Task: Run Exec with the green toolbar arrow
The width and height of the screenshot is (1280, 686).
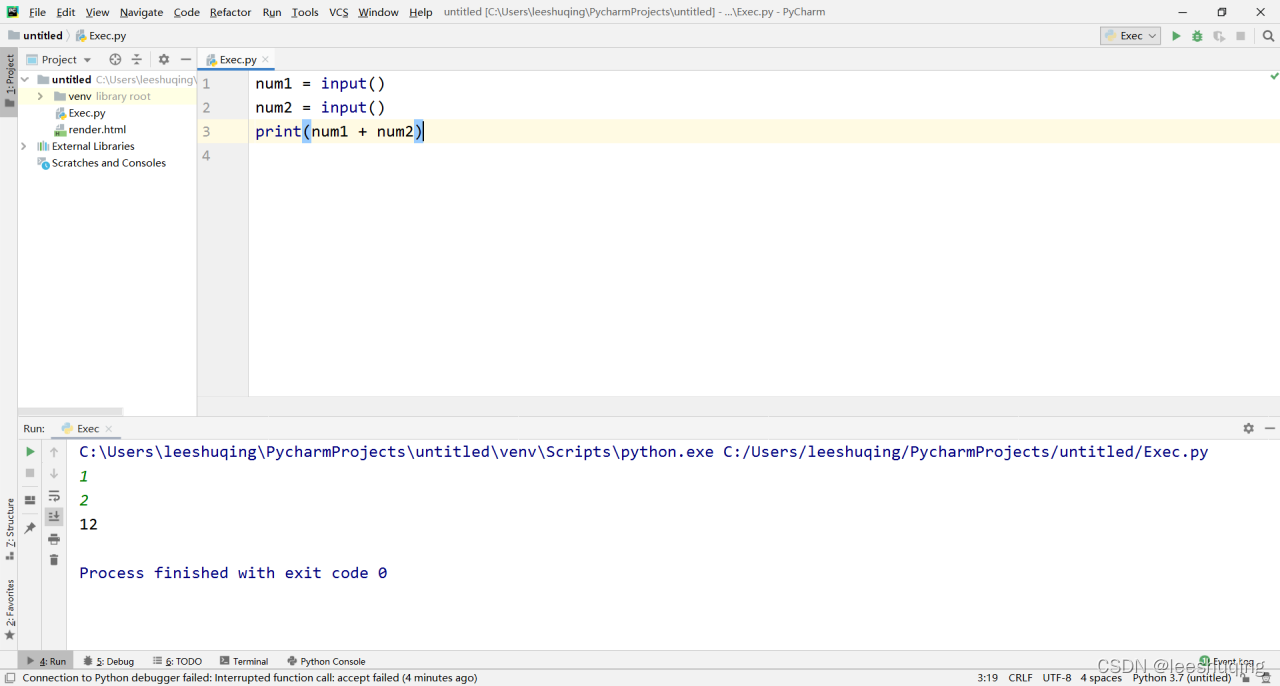Action: click(1176, 36)
